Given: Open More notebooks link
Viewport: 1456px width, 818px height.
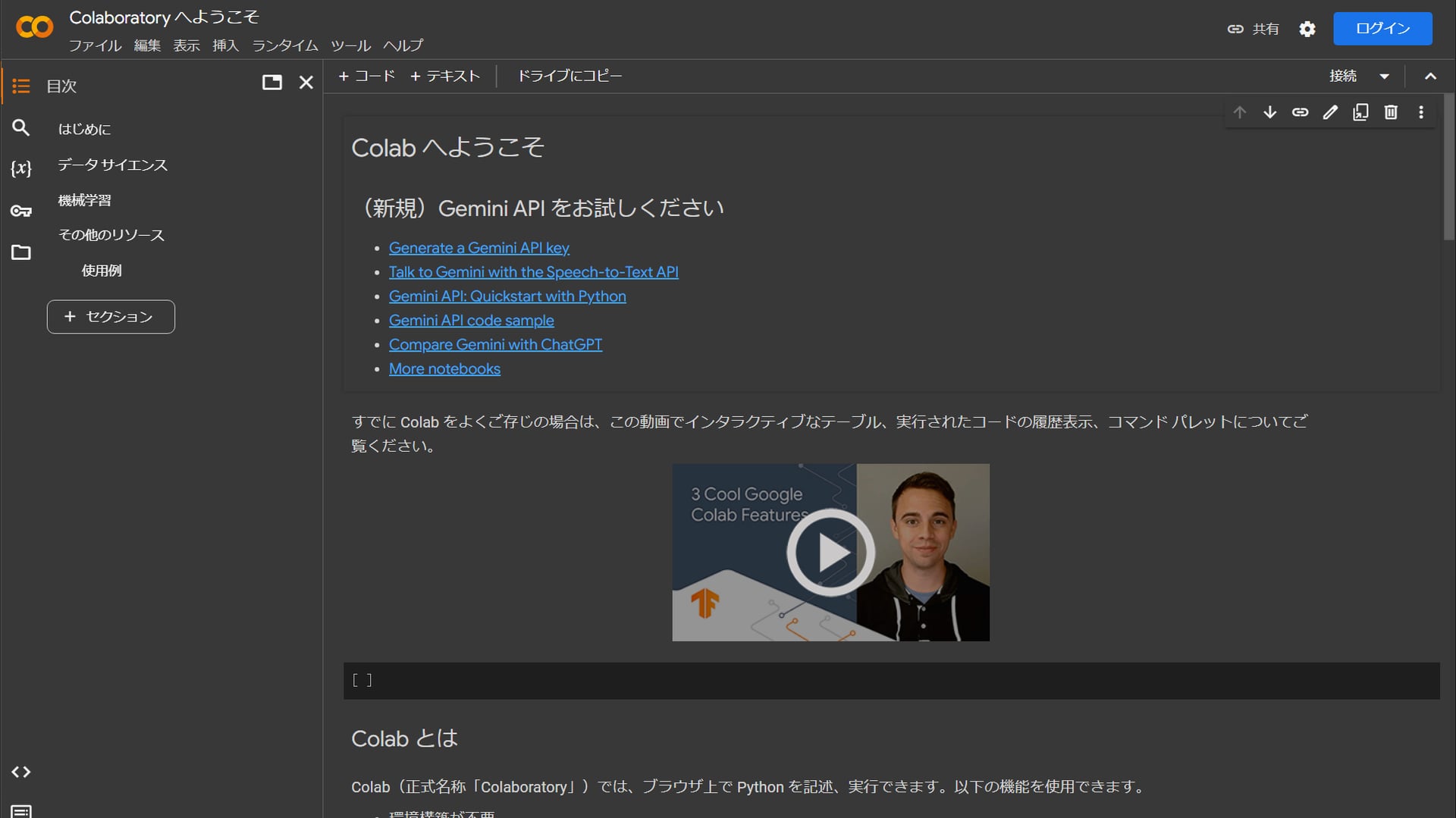Looking at the screenshot, I should 444,369.
